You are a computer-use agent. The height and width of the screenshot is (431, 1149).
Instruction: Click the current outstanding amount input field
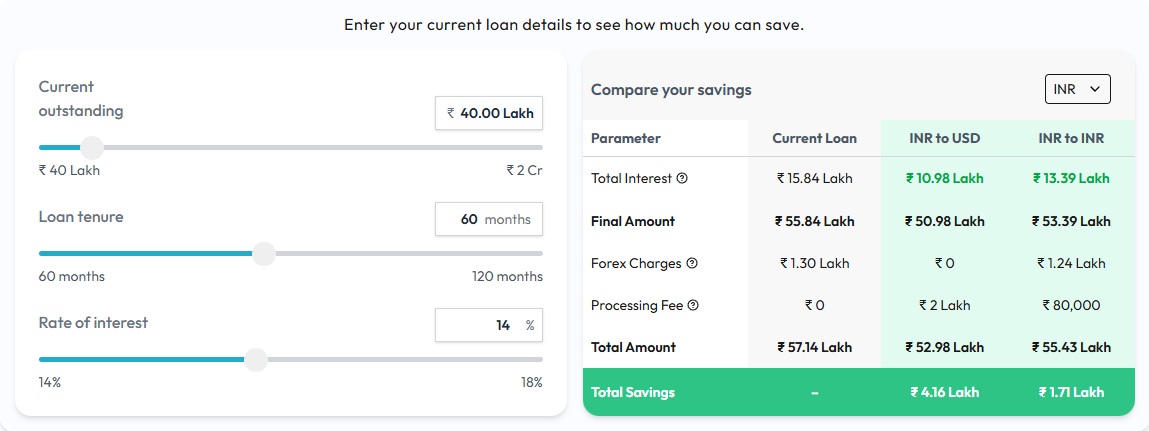[489, 114]
